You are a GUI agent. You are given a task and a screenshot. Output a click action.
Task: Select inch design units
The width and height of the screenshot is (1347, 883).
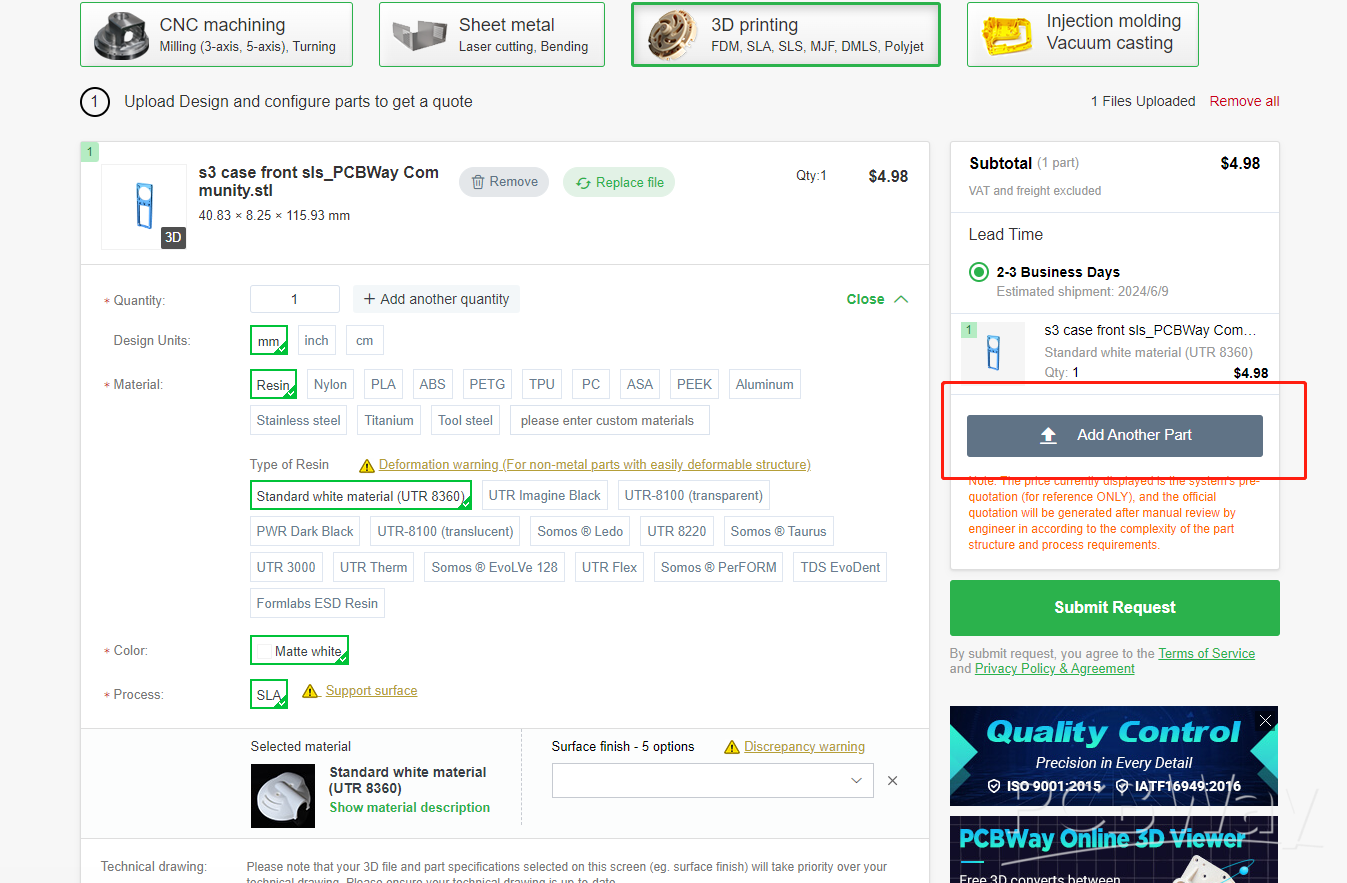coord(317,340)
